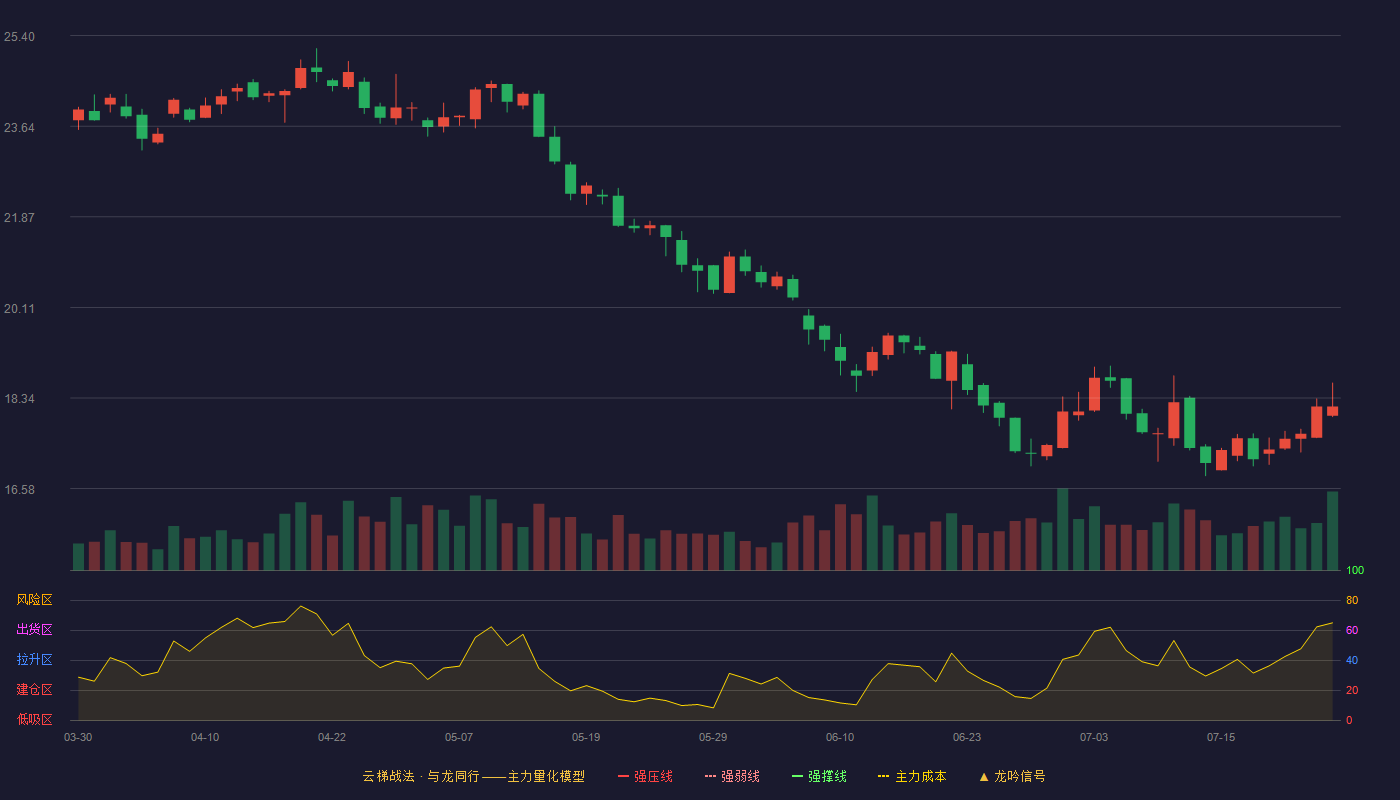The height and width of the screenshot is (800, 1400).
Task: Select the 拉升区 zone label
Action: (34, 660)
